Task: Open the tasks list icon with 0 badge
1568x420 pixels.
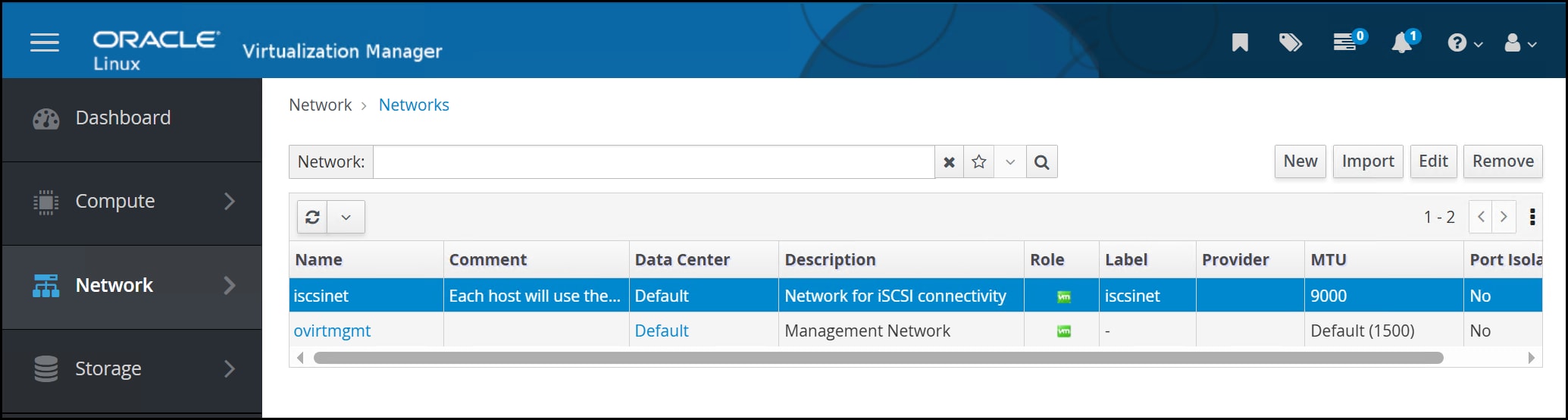Action: tap(1350, 40)
